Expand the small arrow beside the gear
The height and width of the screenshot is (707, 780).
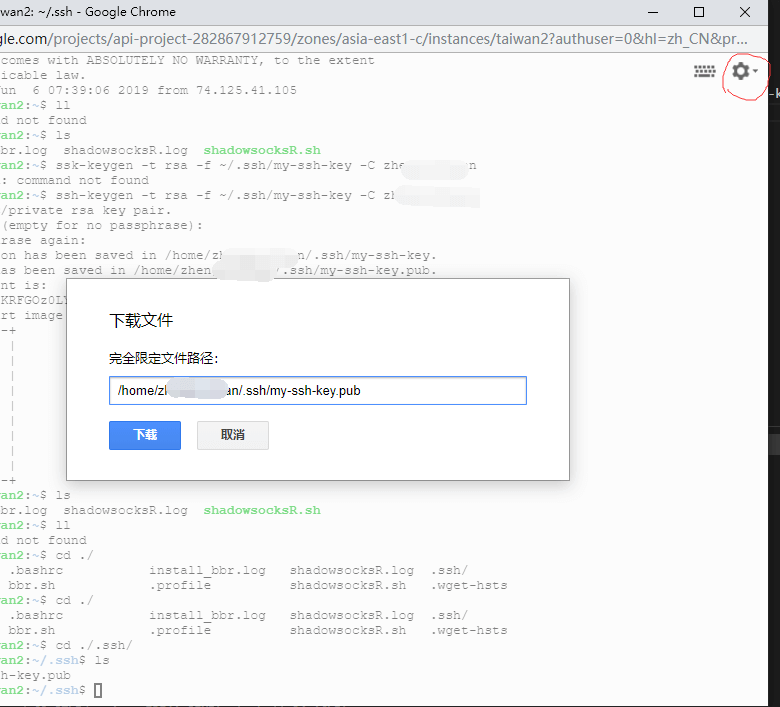coord(756,71)
